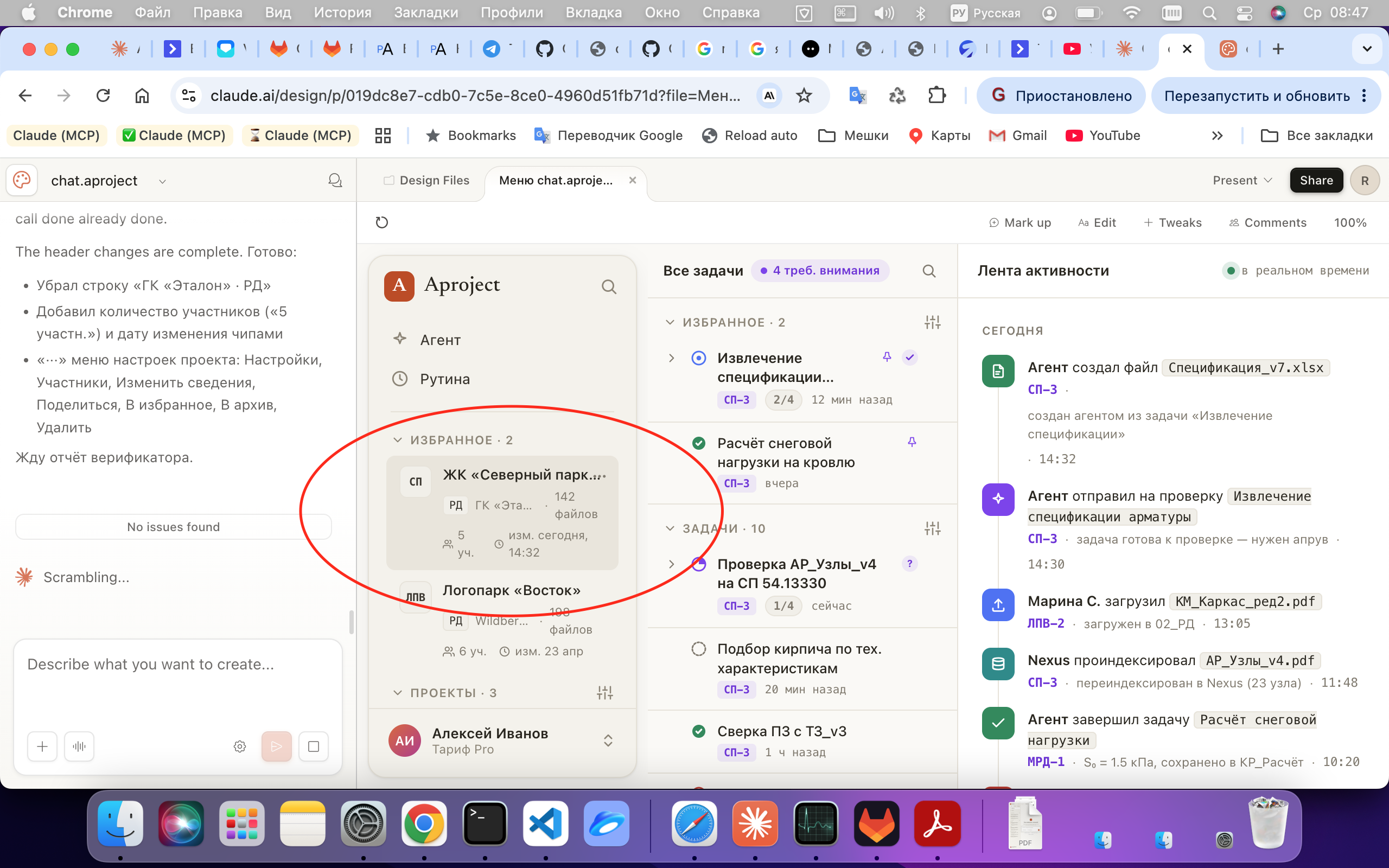Open Visual Studio Code from the Dock
The image size is (1389, 868).
pyautogui.click(x=545, y=824)
